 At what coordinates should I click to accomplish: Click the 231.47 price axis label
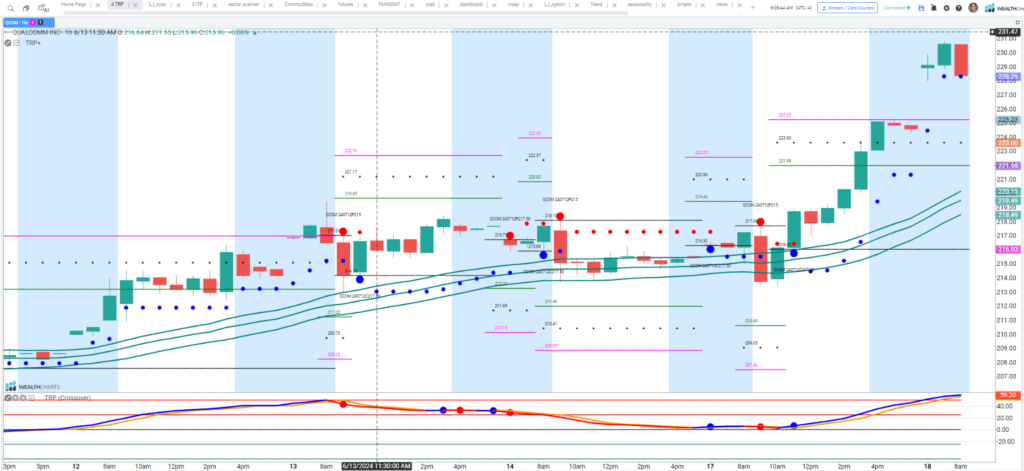coord(1006,32)
